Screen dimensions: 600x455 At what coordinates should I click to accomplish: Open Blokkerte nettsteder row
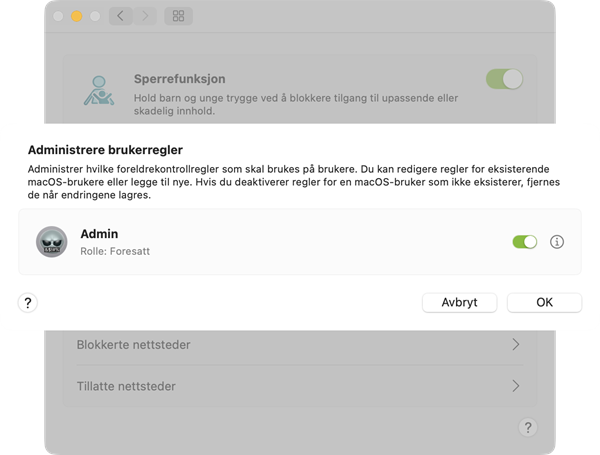pyautogui.click(x=300, y=344)
